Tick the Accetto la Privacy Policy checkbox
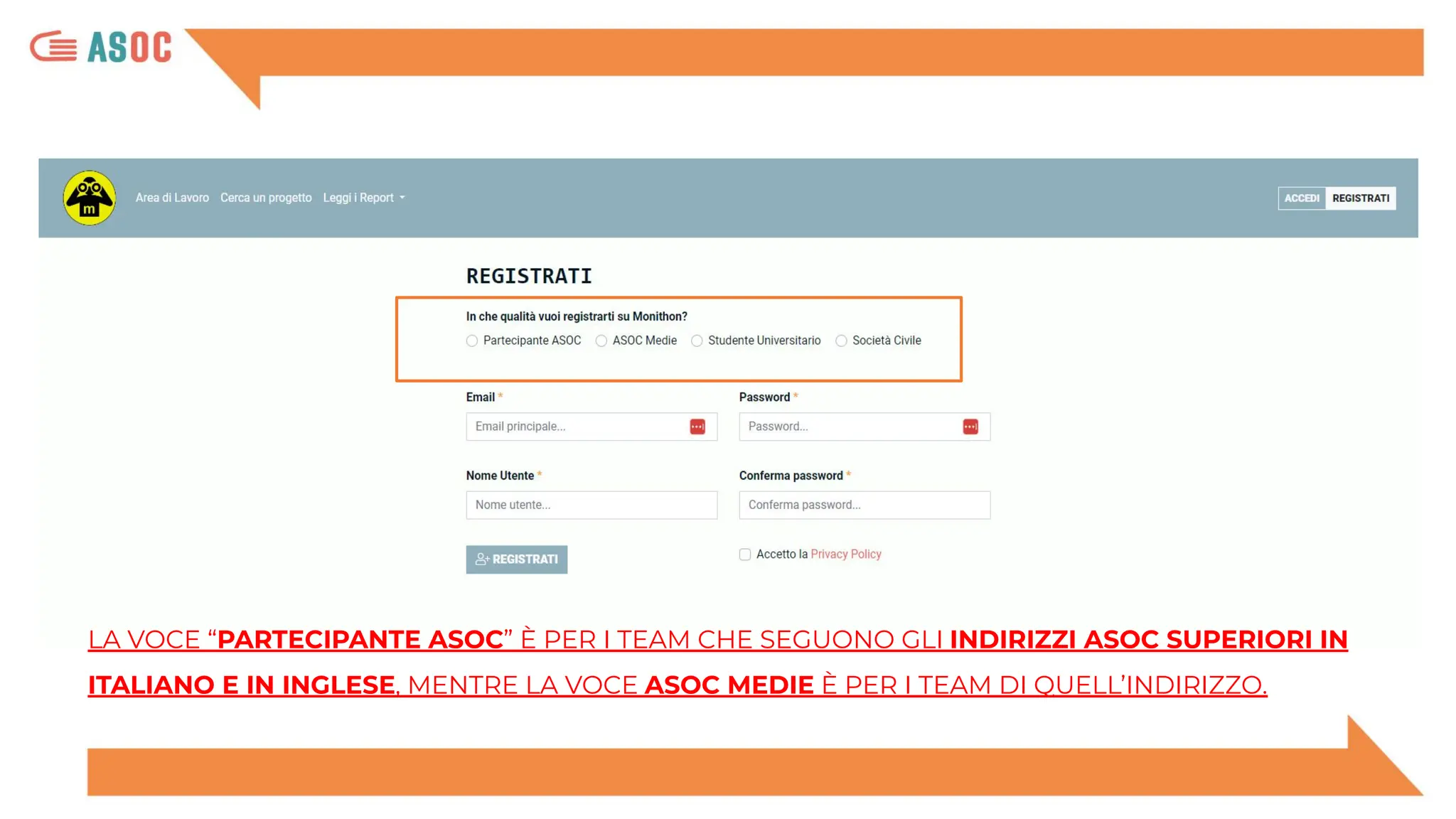 coord(745,555)
